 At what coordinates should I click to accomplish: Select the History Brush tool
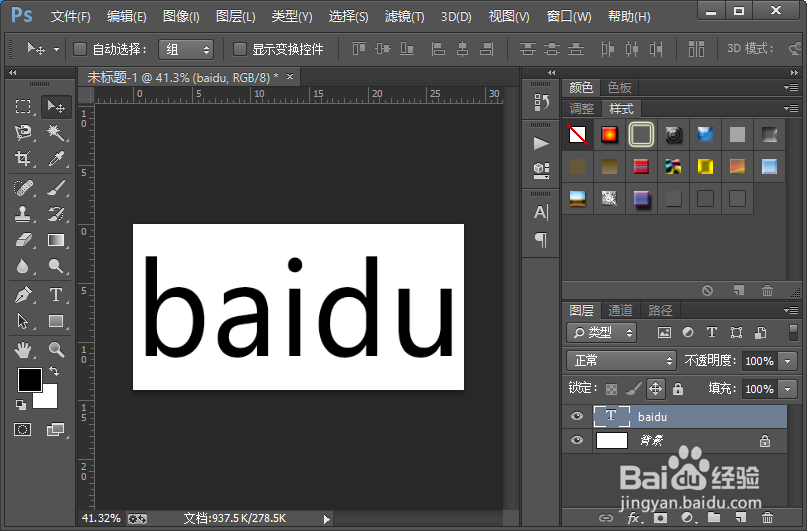click(56, 214)
